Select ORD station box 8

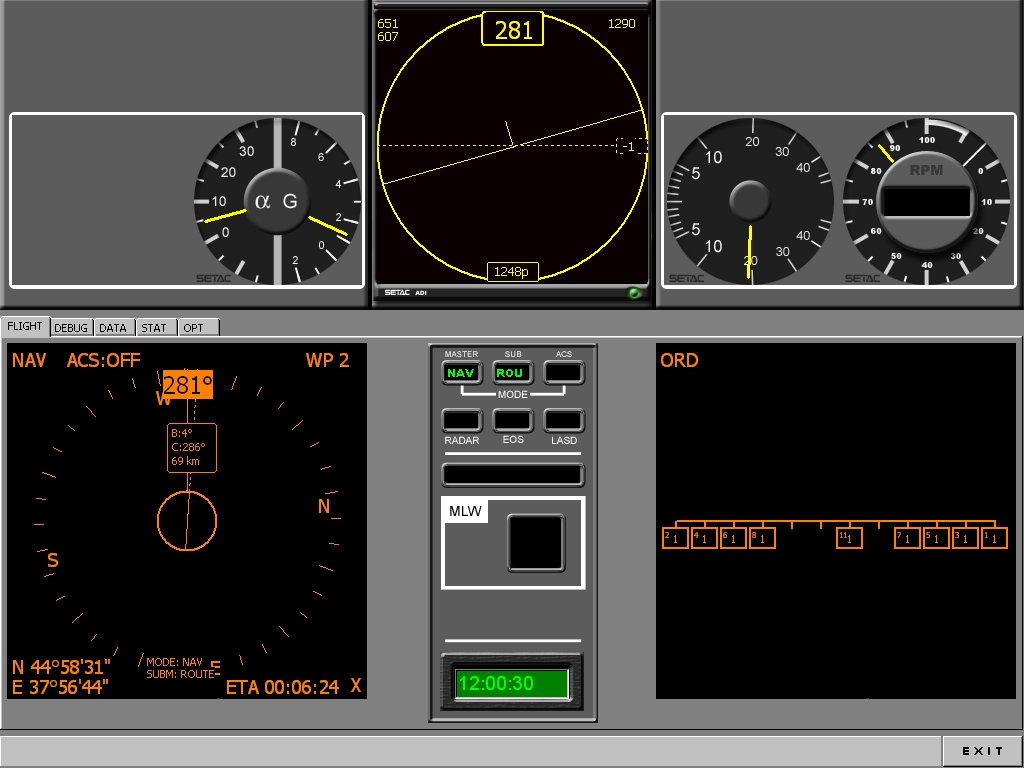pyautogui.click(x=762, y=538)
